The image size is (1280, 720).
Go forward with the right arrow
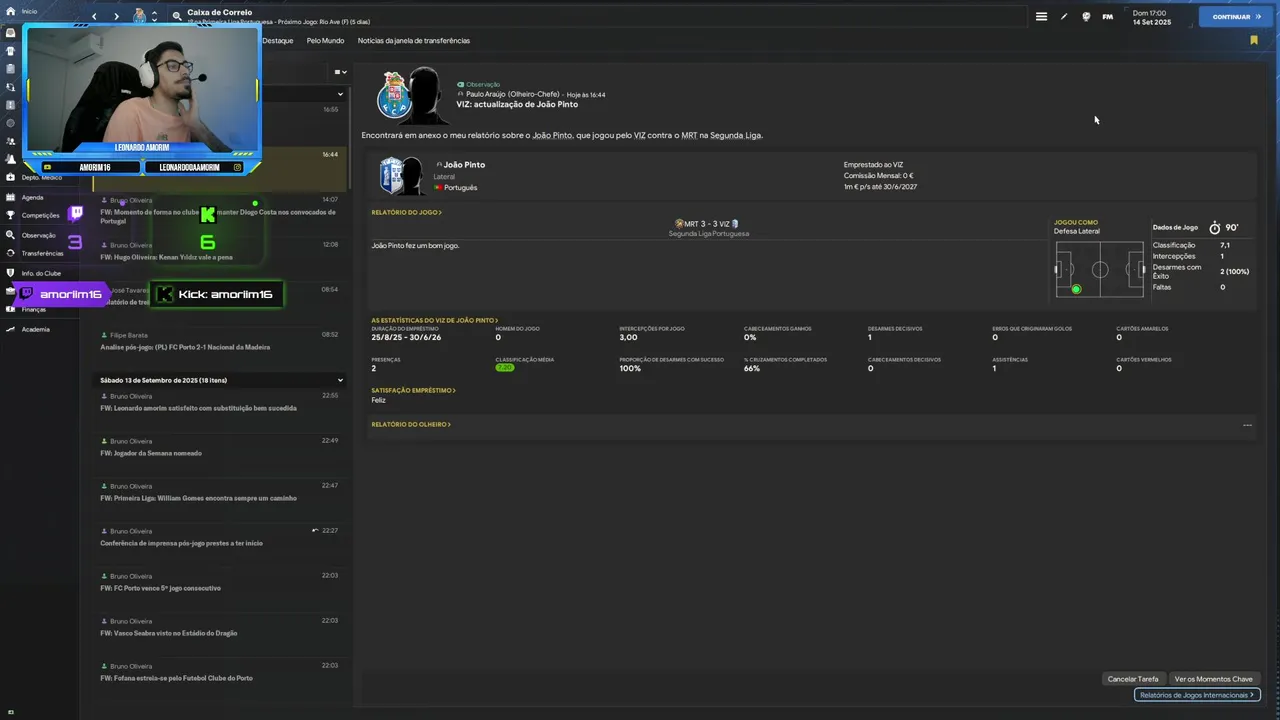[116, 16]
